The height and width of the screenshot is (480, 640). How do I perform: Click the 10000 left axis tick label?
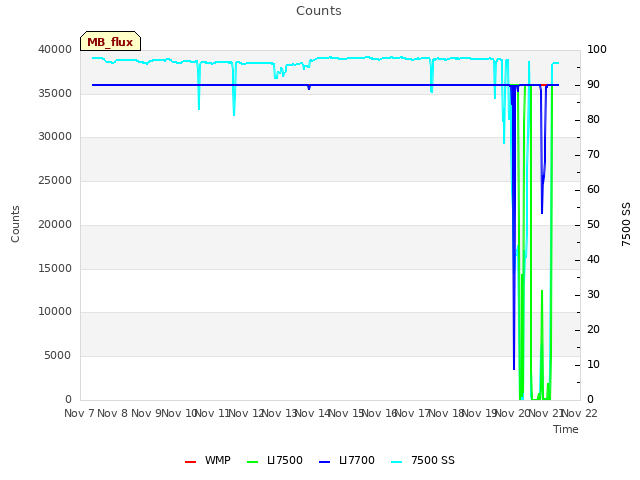point(55,311)
